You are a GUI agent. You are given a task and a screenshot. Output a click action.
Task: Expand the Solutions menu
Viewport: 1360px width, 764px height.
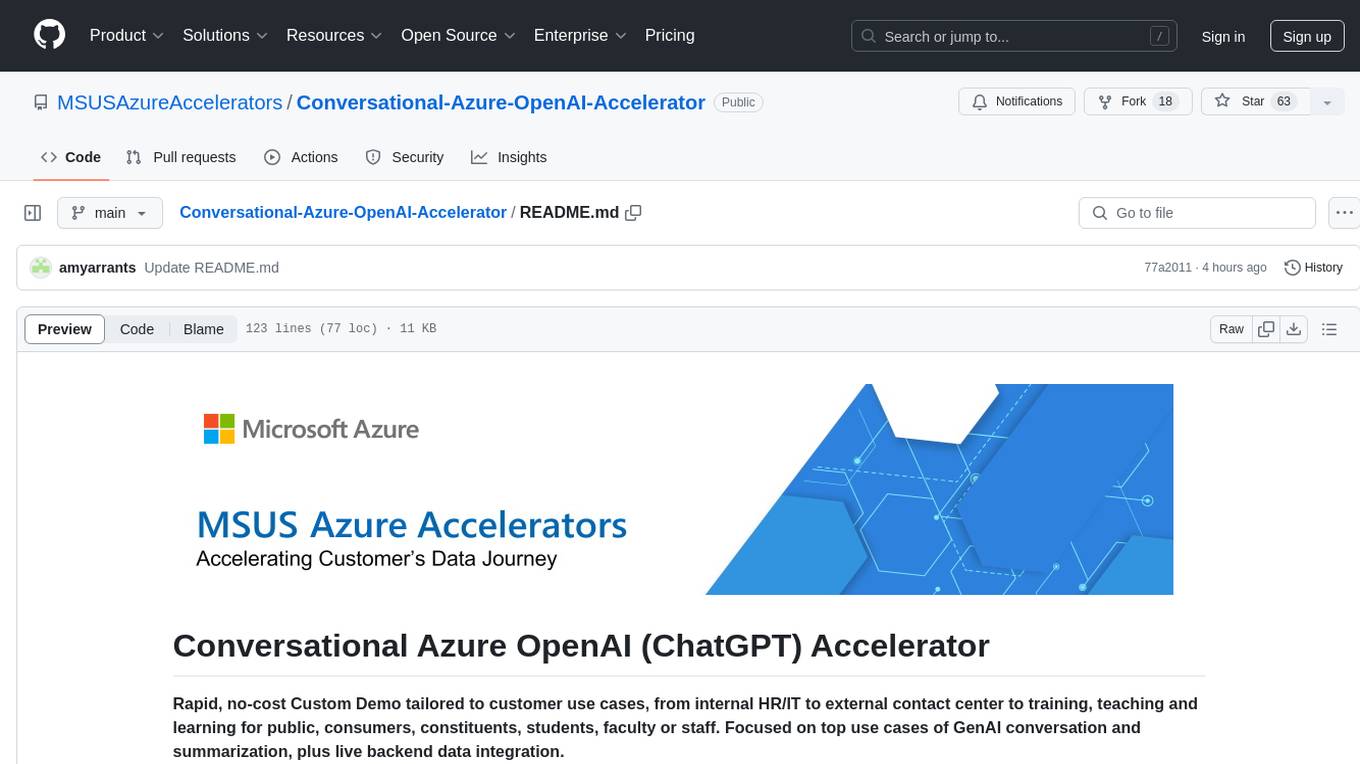[x=225, y=35]
